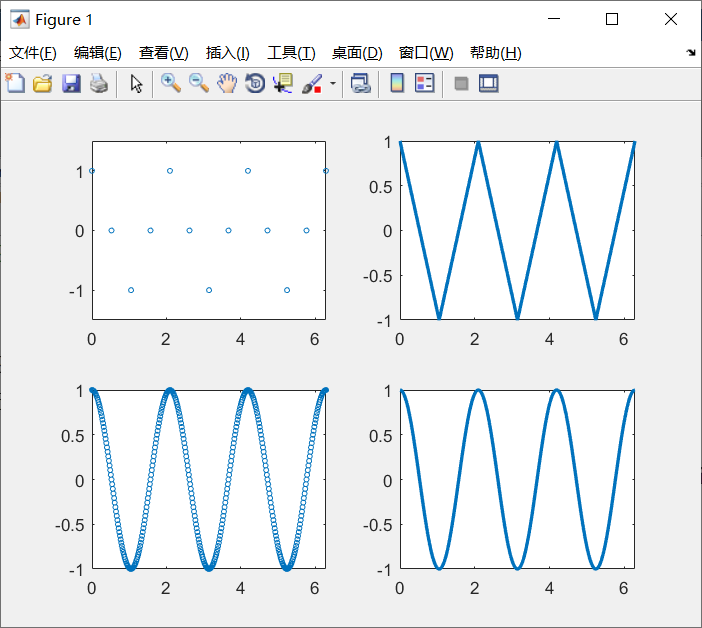Viewport: 702px width, 628px height.
Task: Open the 窗口(W) menu
Action: coord(426,53)
